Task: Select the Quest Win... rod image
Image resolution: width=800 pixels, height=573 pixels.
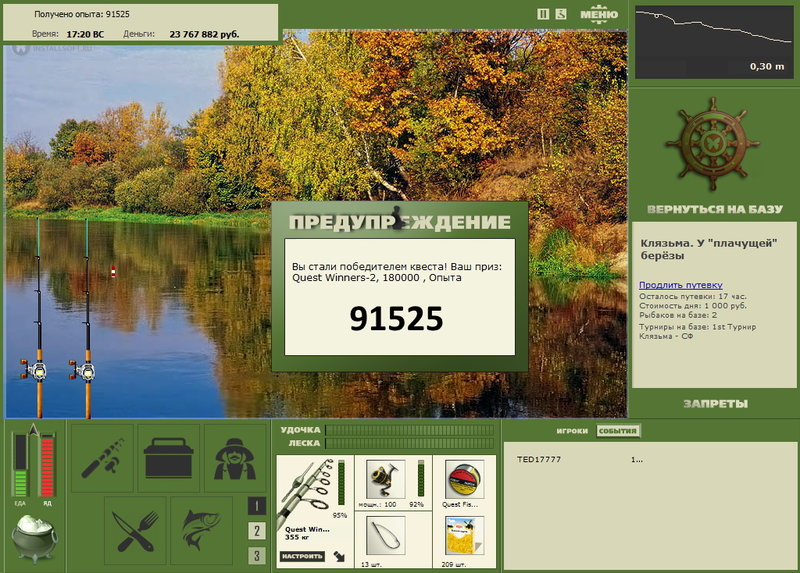Action: pos(305,492)
